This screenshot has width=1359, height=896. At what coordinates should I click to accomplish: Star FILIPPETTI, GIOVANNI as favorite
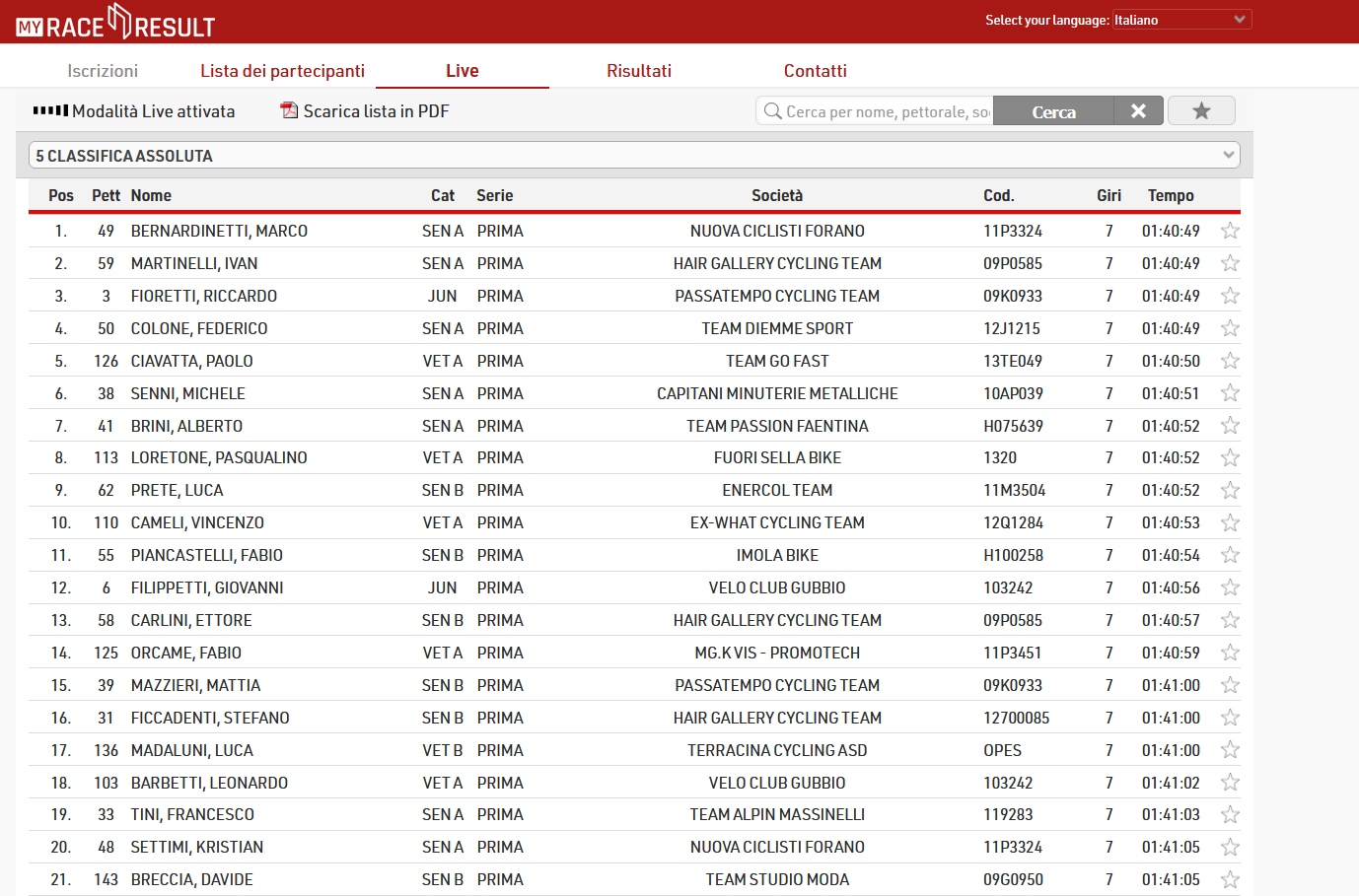(x=1230, y=587)
